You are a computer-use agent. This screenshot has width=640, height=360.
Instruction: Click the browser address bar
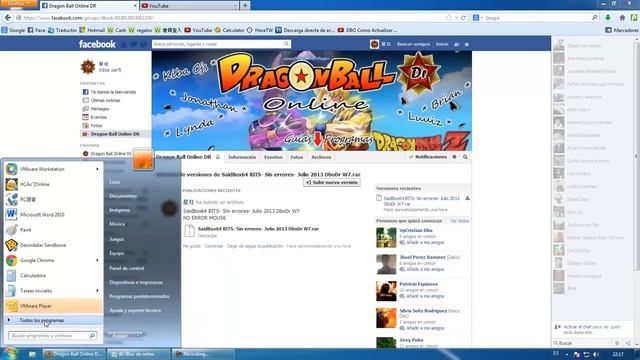coord(233,18)
